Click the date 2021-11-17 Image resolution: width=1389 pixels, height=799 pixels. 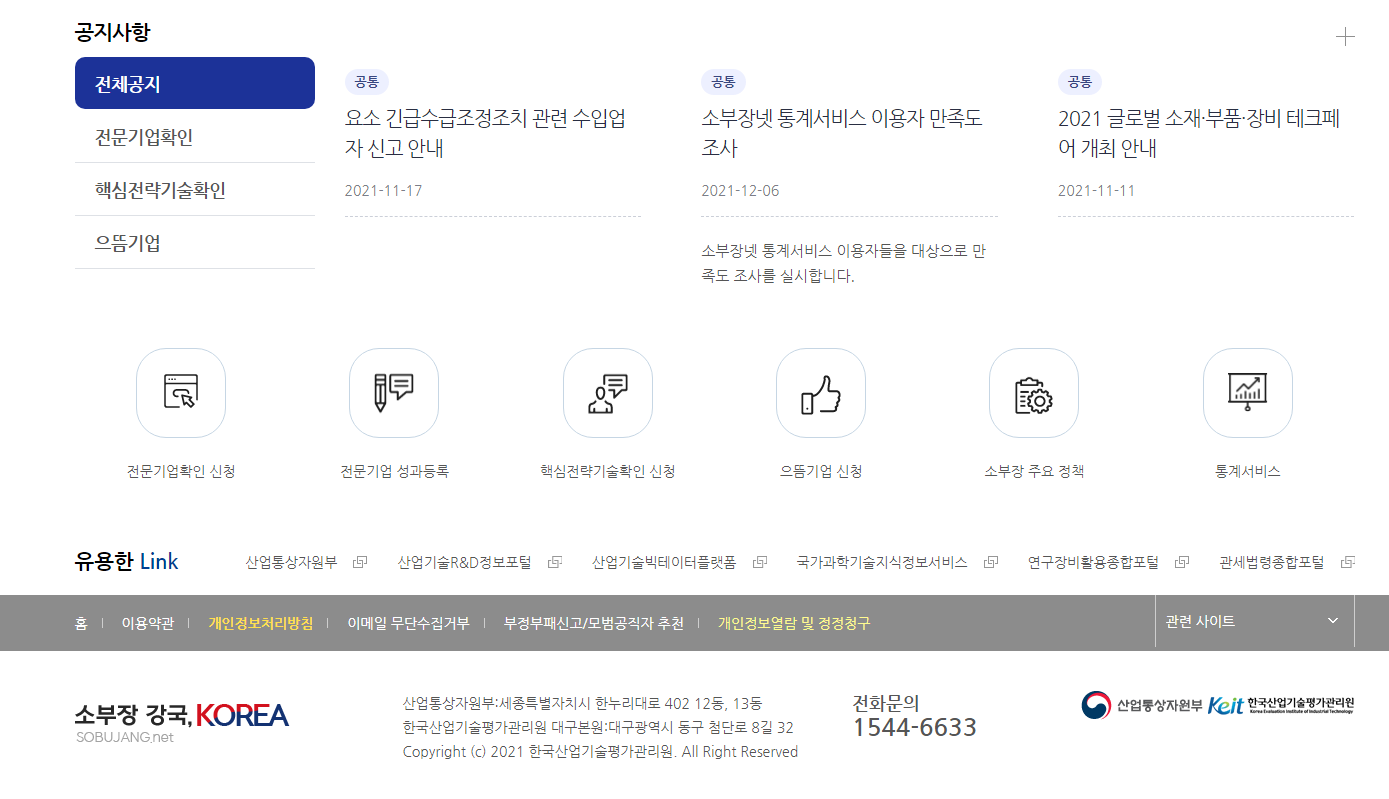pos(384,190)
